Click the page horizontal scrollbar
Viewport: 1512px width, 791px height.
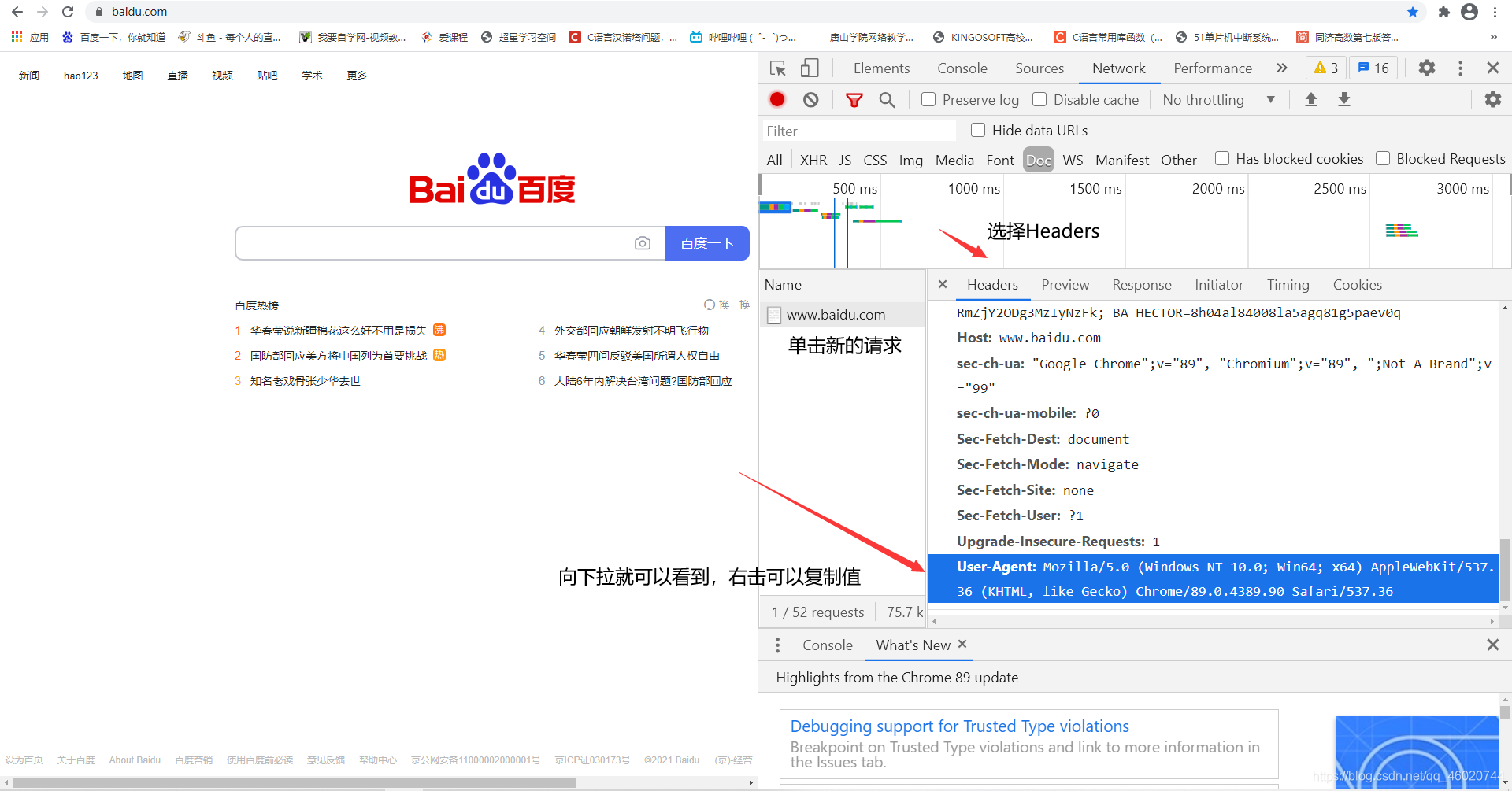295,782
